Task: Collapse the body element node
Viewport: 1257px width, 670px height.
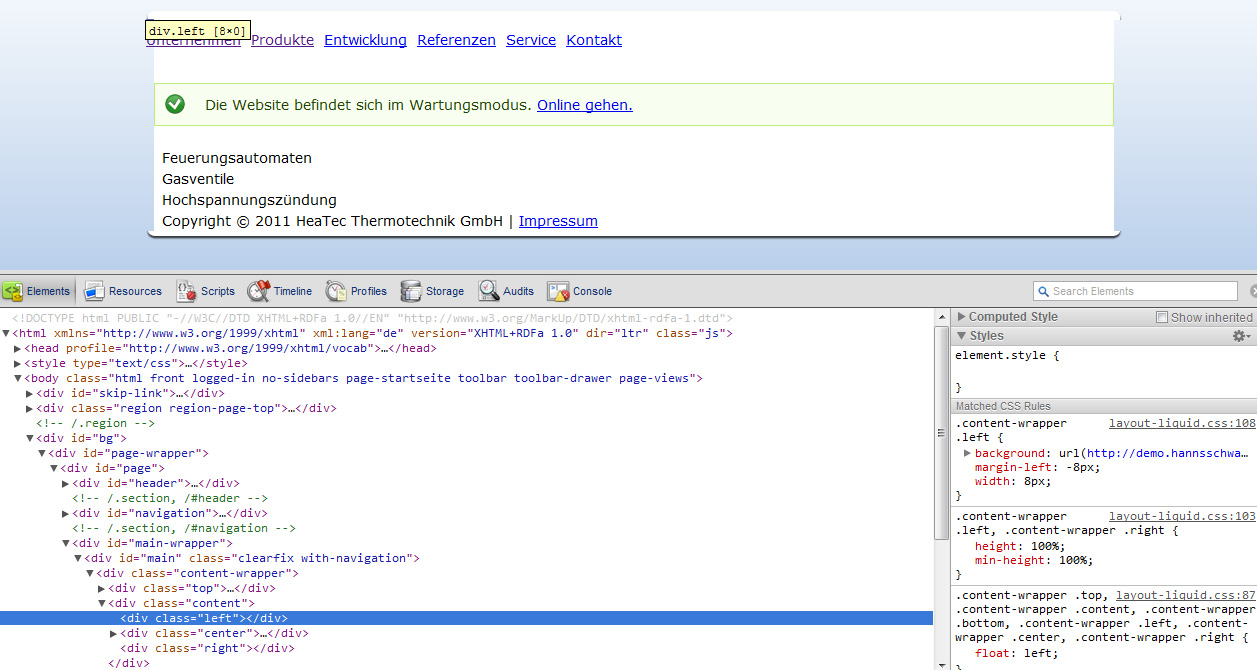Action: (18, 378)
